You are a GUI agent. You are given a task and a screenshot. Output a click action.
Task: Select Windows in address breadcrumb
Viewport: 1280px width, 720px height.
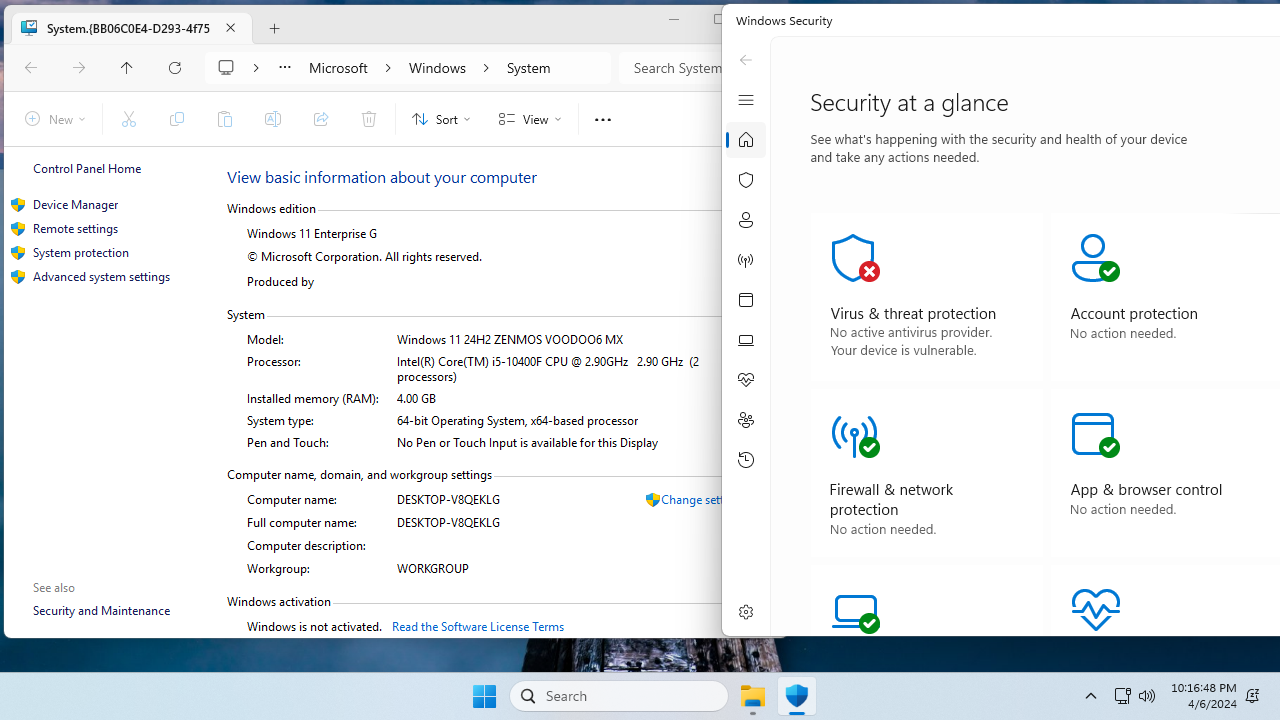tap(437, 68)
